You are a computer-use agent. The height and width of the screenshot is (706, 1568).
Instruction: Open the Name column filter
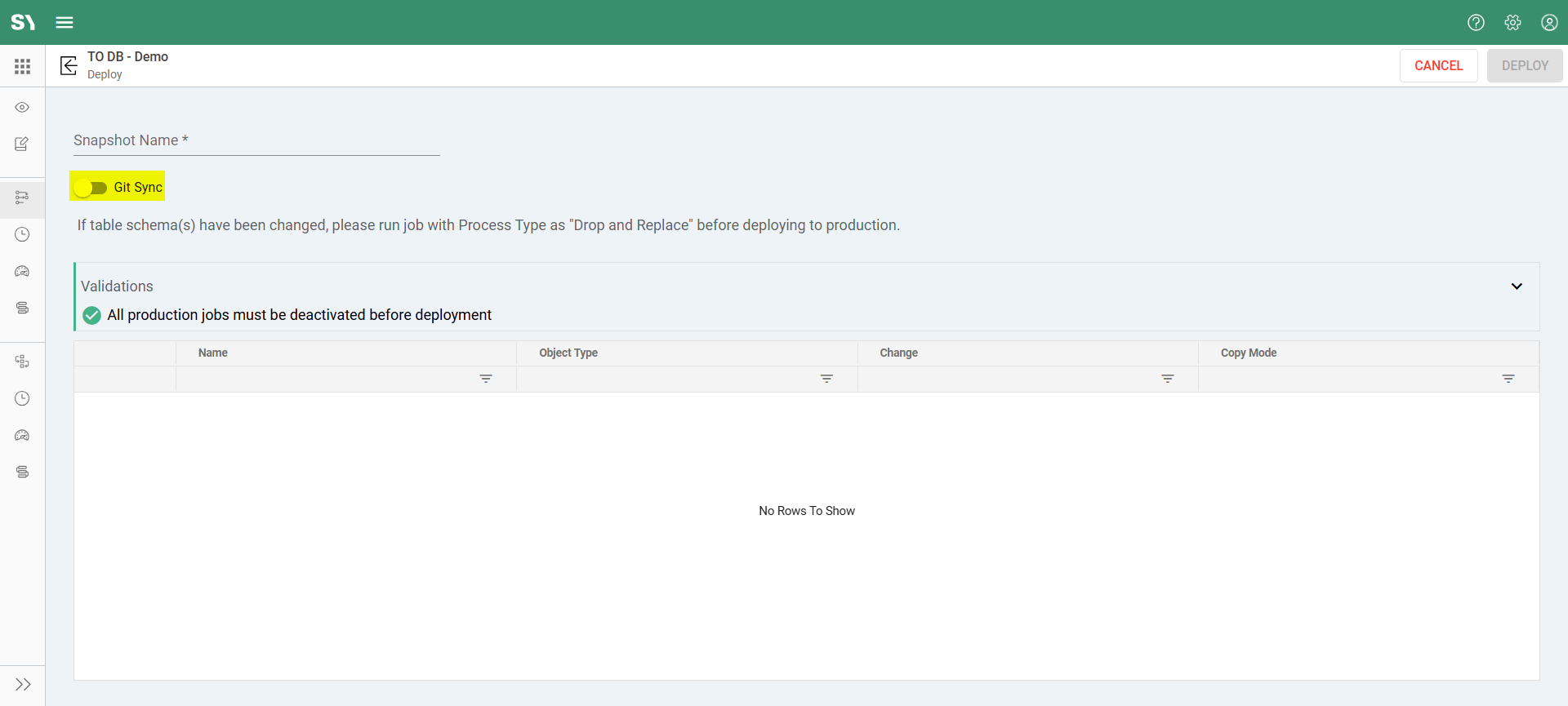486,379
